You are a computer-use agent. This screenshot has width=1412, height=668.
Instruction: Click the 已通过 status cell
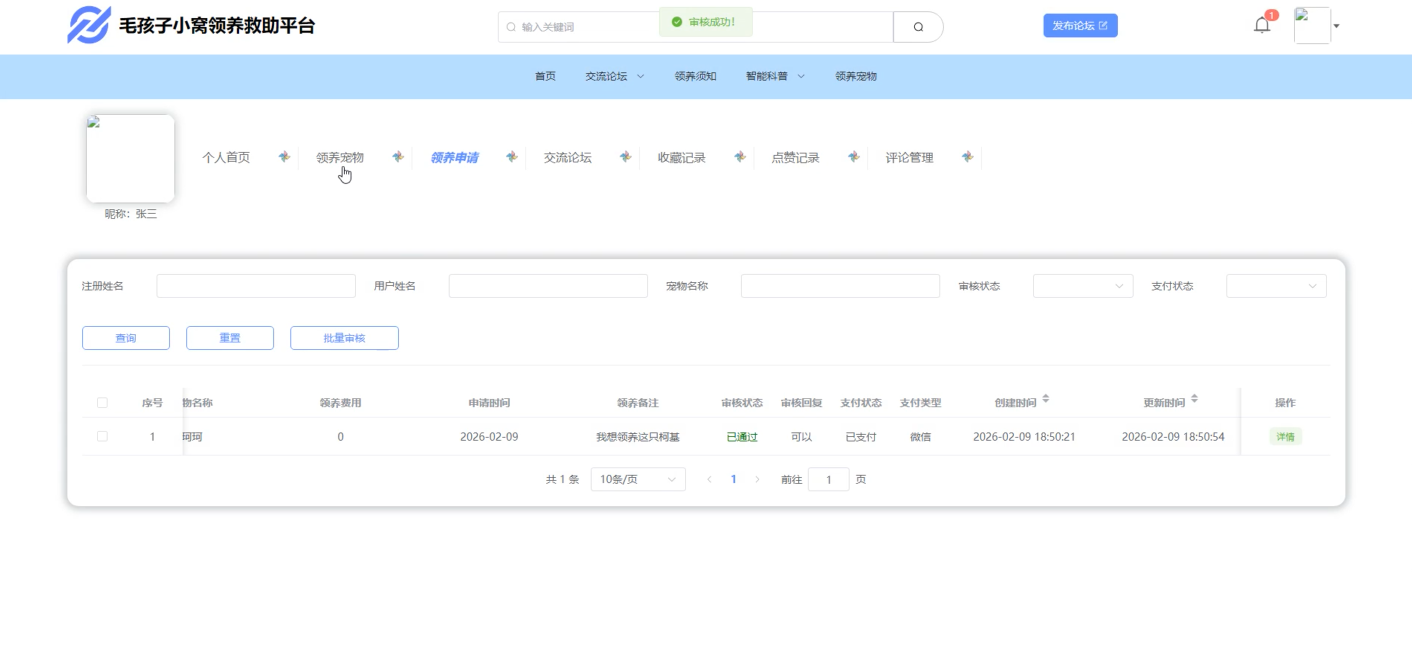coord(742,437)
